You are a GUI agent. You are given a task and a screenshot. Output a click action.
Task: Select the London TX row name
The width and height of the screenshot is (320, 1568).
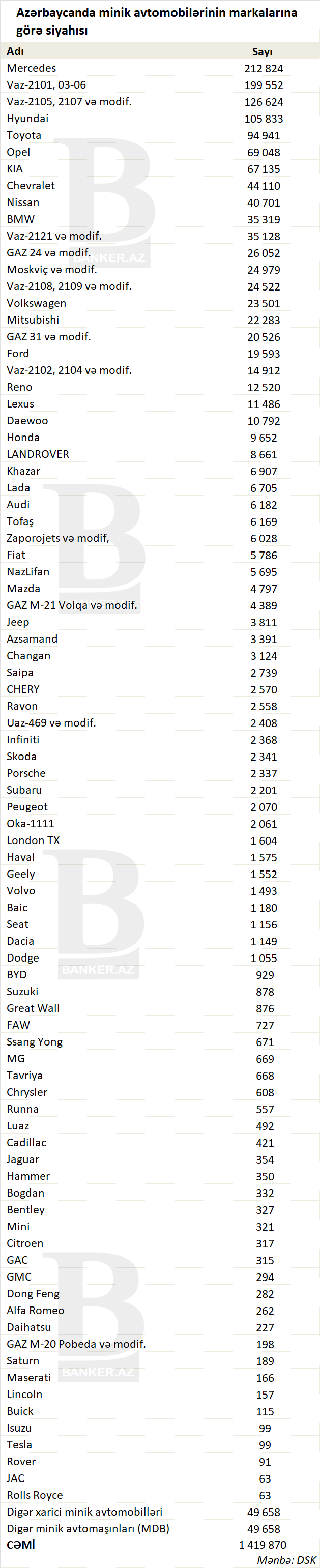tap(33, 840)
